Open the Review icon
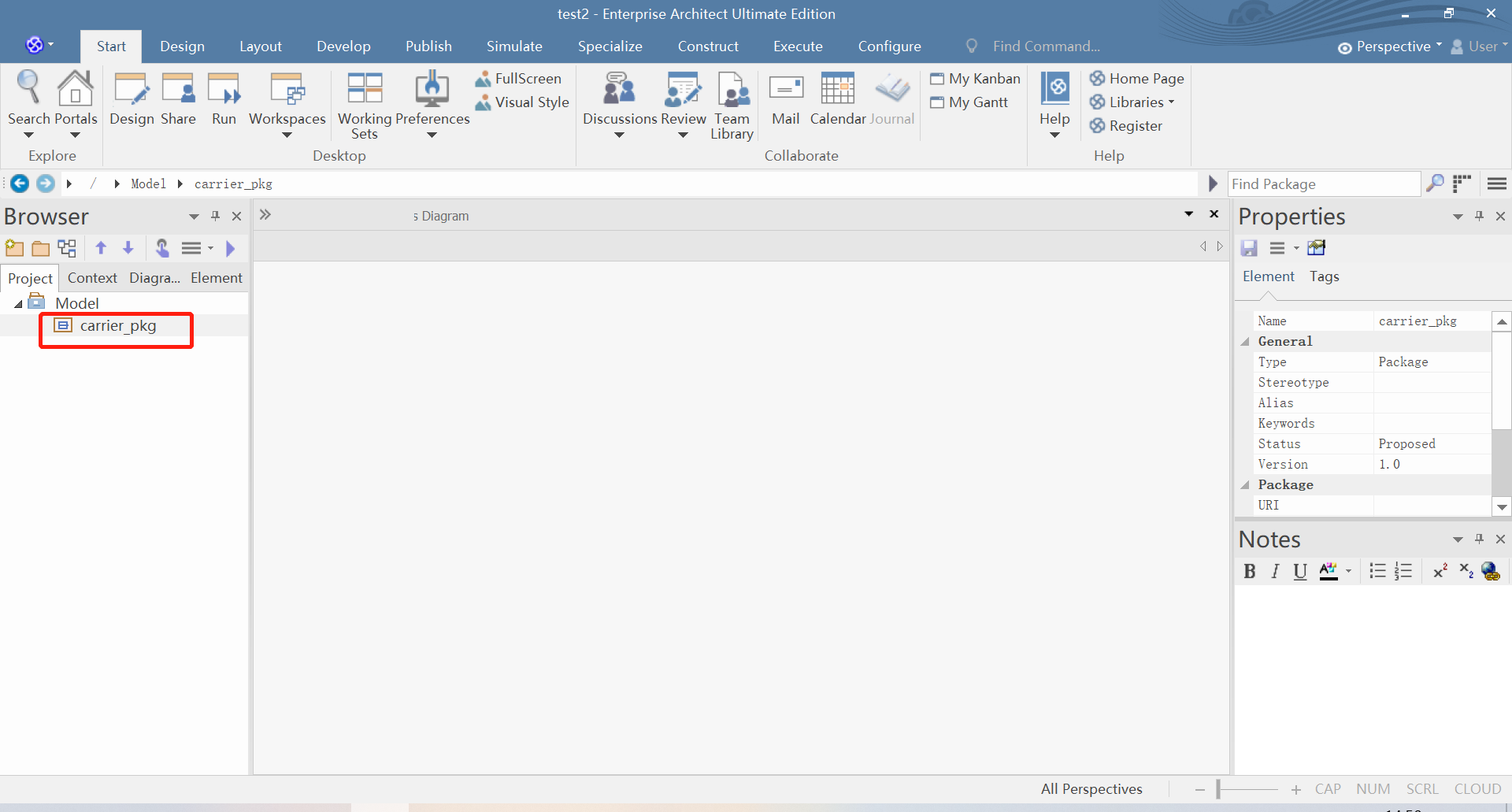Screen dimensions: 1512x812 pyautogui.click(x=683, y=88)
